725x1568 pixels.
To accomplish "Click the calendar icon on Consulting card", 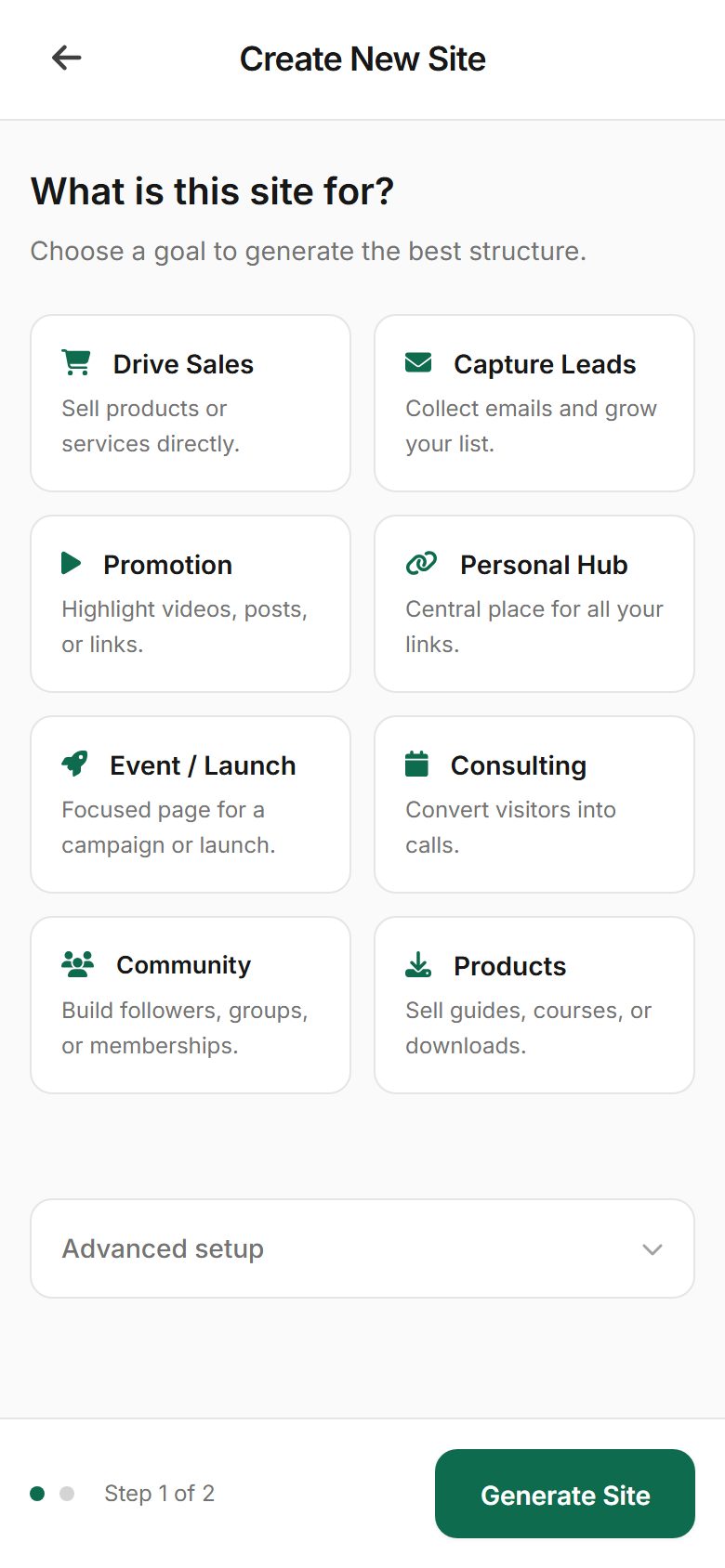I will pyautogui.click(x=418, y=764).
